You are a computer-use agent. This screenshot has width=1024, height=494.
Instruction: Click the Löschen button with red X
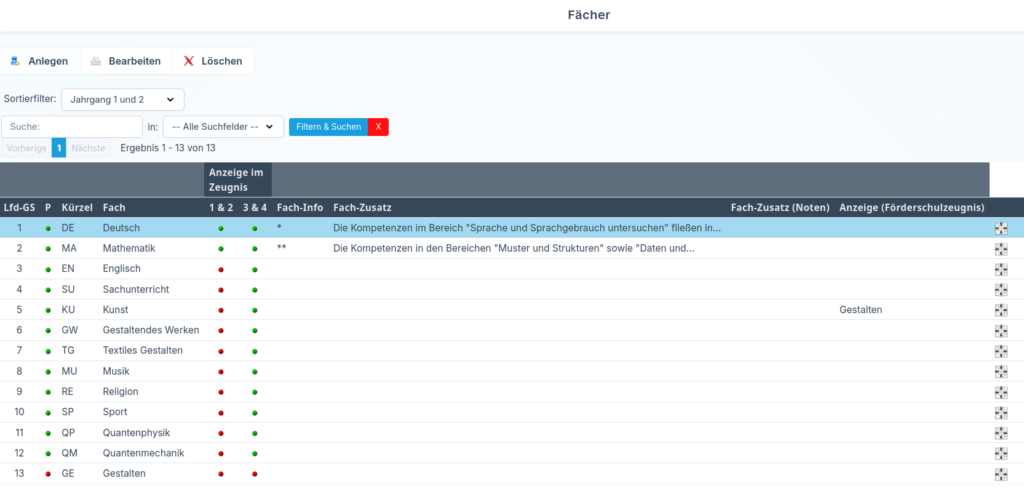[213, 61]
